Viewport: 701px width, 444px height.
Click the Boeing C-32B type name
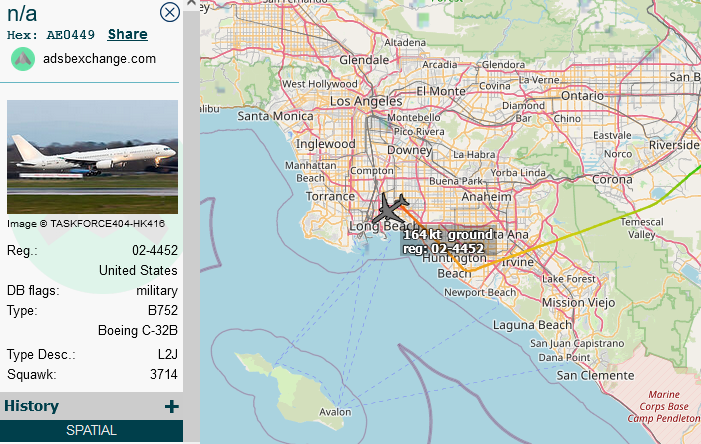(138, 330)
